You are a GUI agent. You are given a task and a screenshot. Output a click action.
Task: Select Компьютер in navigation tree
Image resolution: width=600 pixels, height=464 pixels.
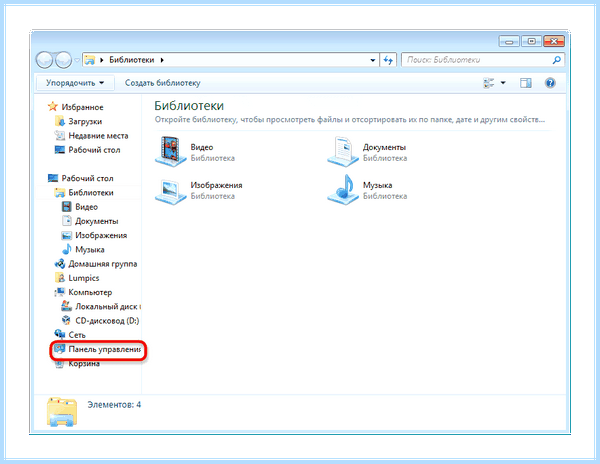click(90, 292)
